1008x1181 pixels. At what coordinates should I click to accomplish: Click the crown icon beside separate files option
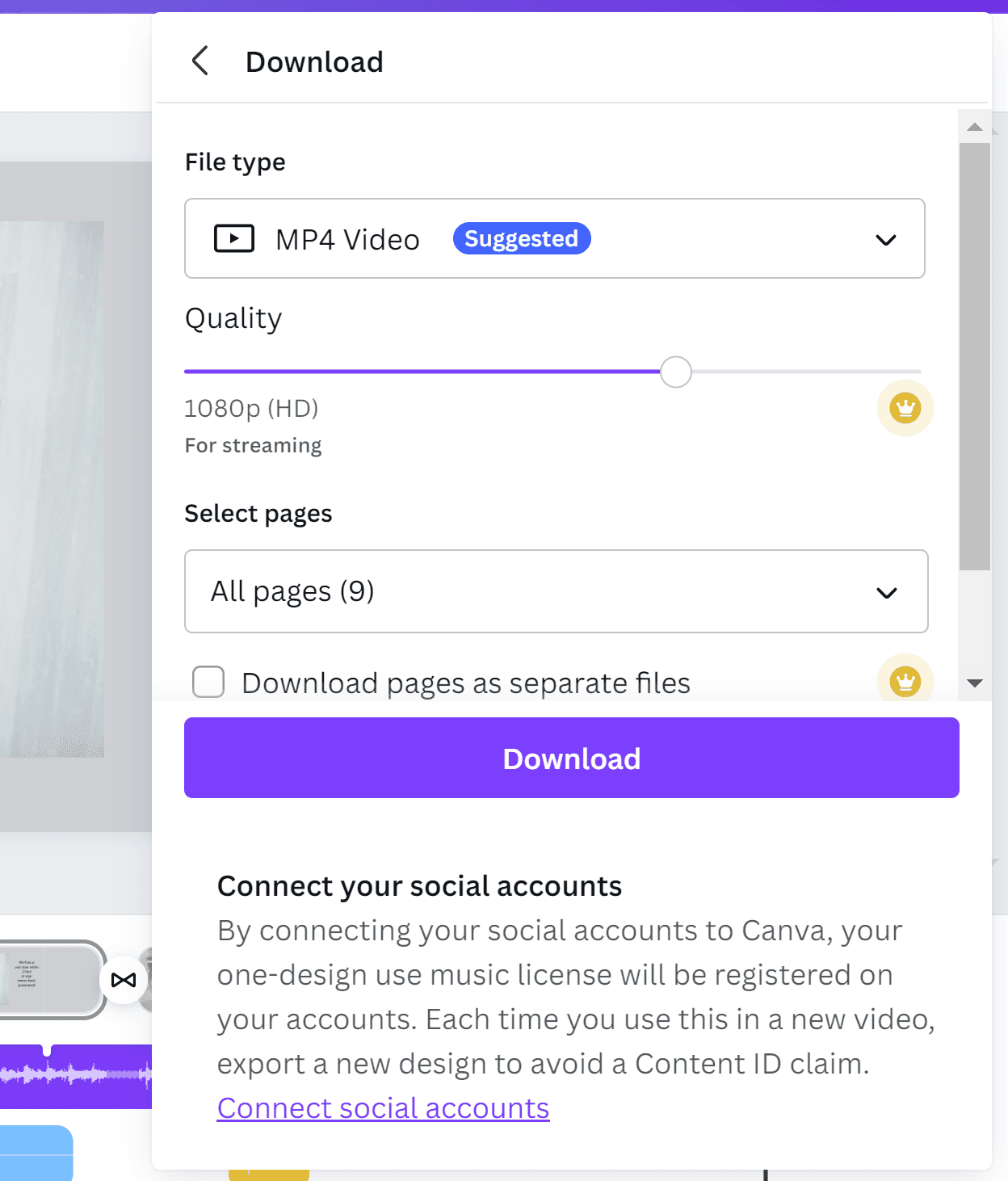(x=905, y=681)
